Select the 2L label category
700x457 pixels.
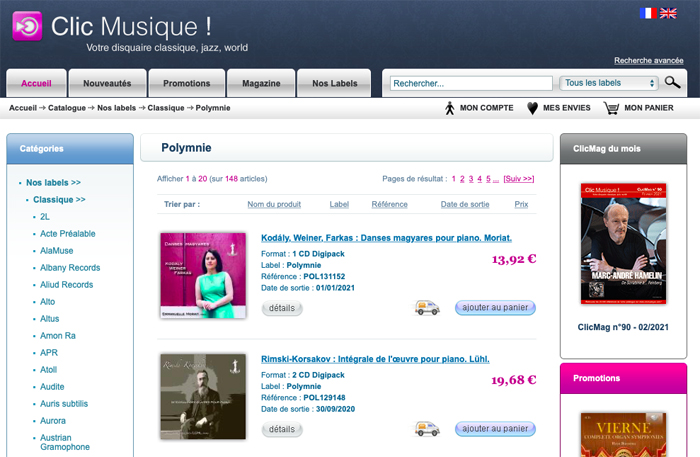[x=45, y=216]
